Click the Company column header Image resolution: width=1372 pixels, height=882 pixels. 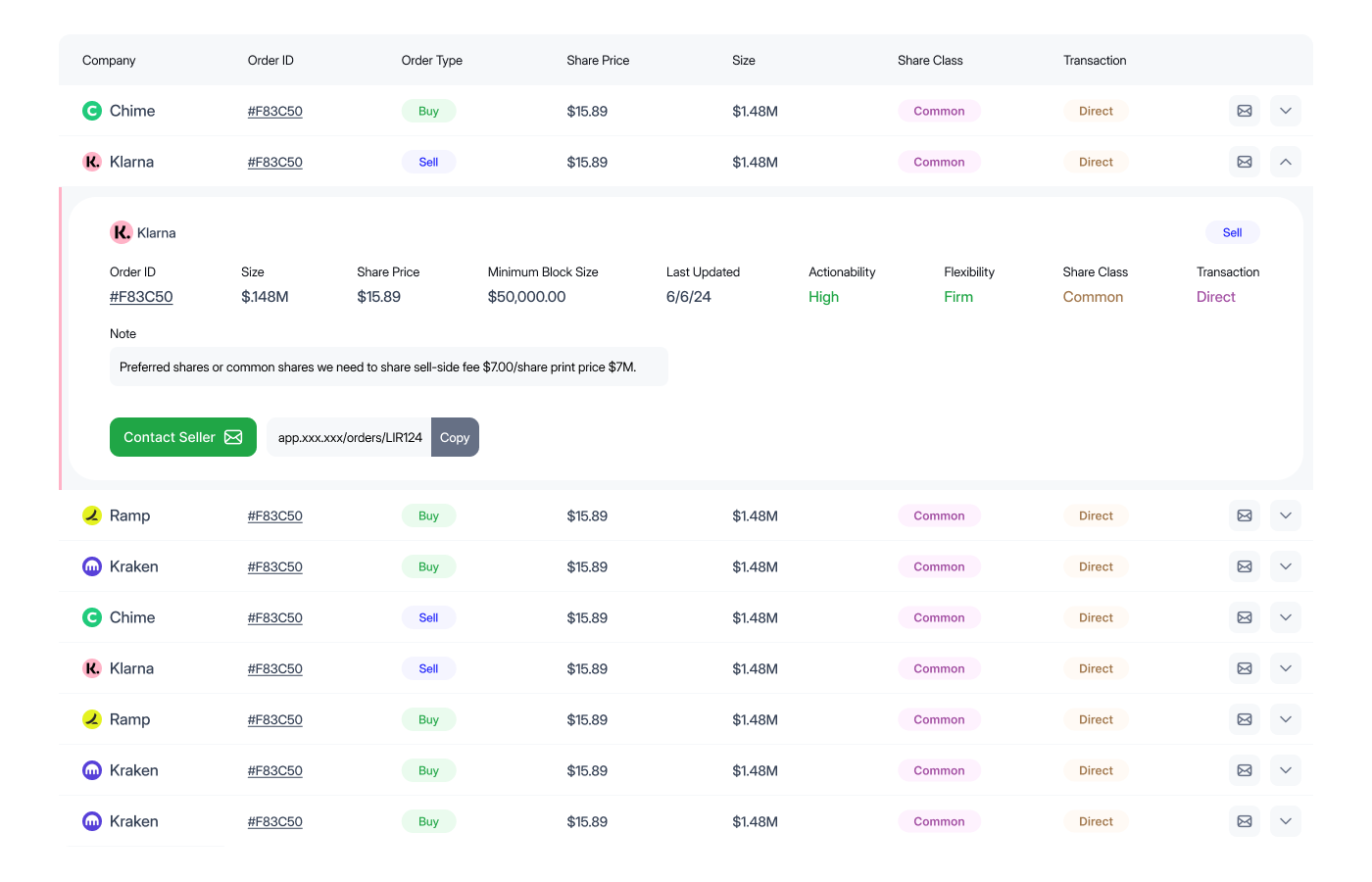pyautogui.click(x=109, y=60)
